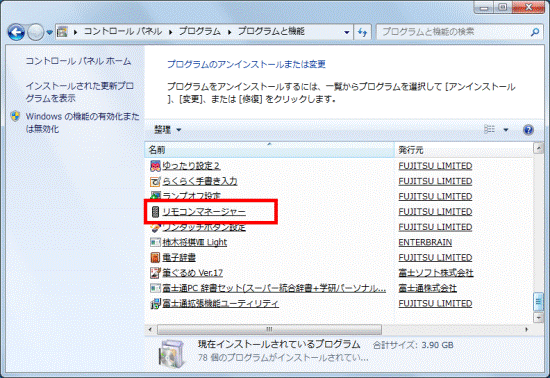This screenshot has width=550, height=378.
Task: Open the view options dropdown arrow
Action: pyautogui.click(x=506, y=130)
